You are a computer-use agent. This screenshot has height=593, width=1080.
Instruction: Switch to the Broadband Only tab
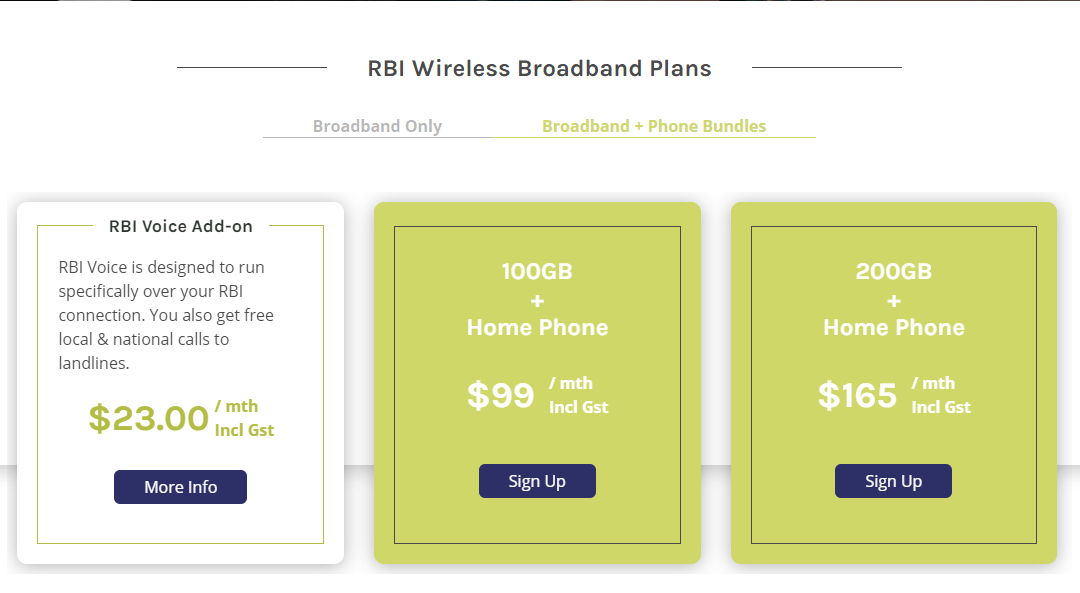point(377,126)
